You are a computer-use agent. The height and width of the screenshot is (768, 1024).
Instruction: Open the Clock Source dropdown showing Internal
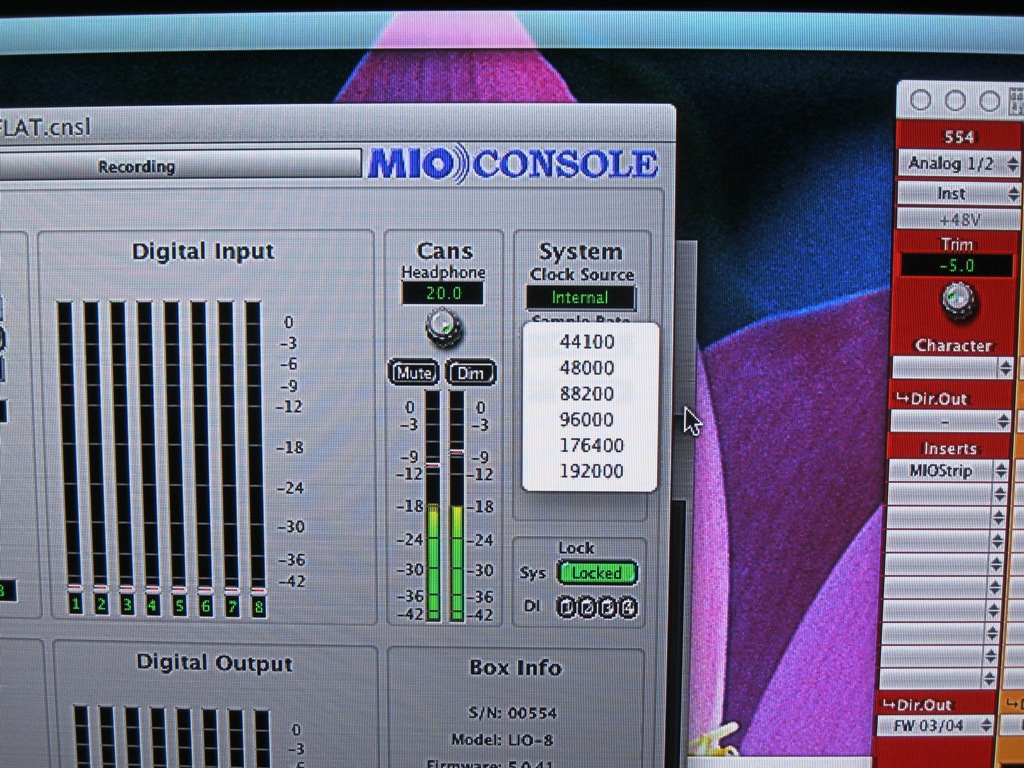point(580,298)
